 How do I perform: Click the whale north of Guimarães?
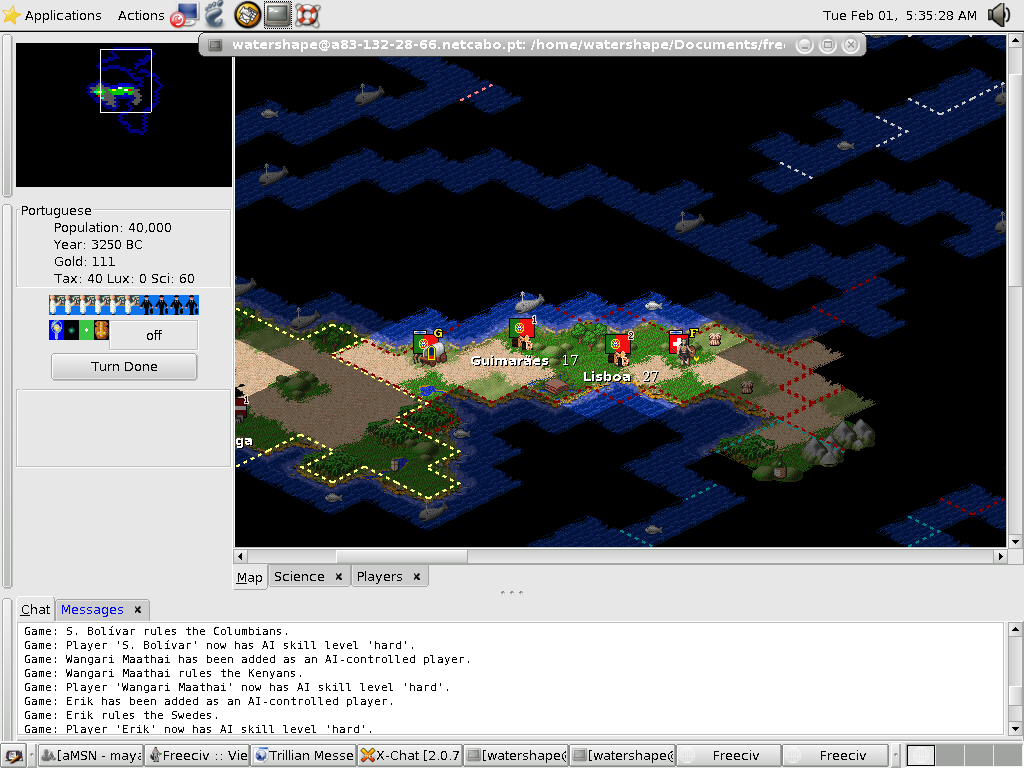tap(530, 302)
